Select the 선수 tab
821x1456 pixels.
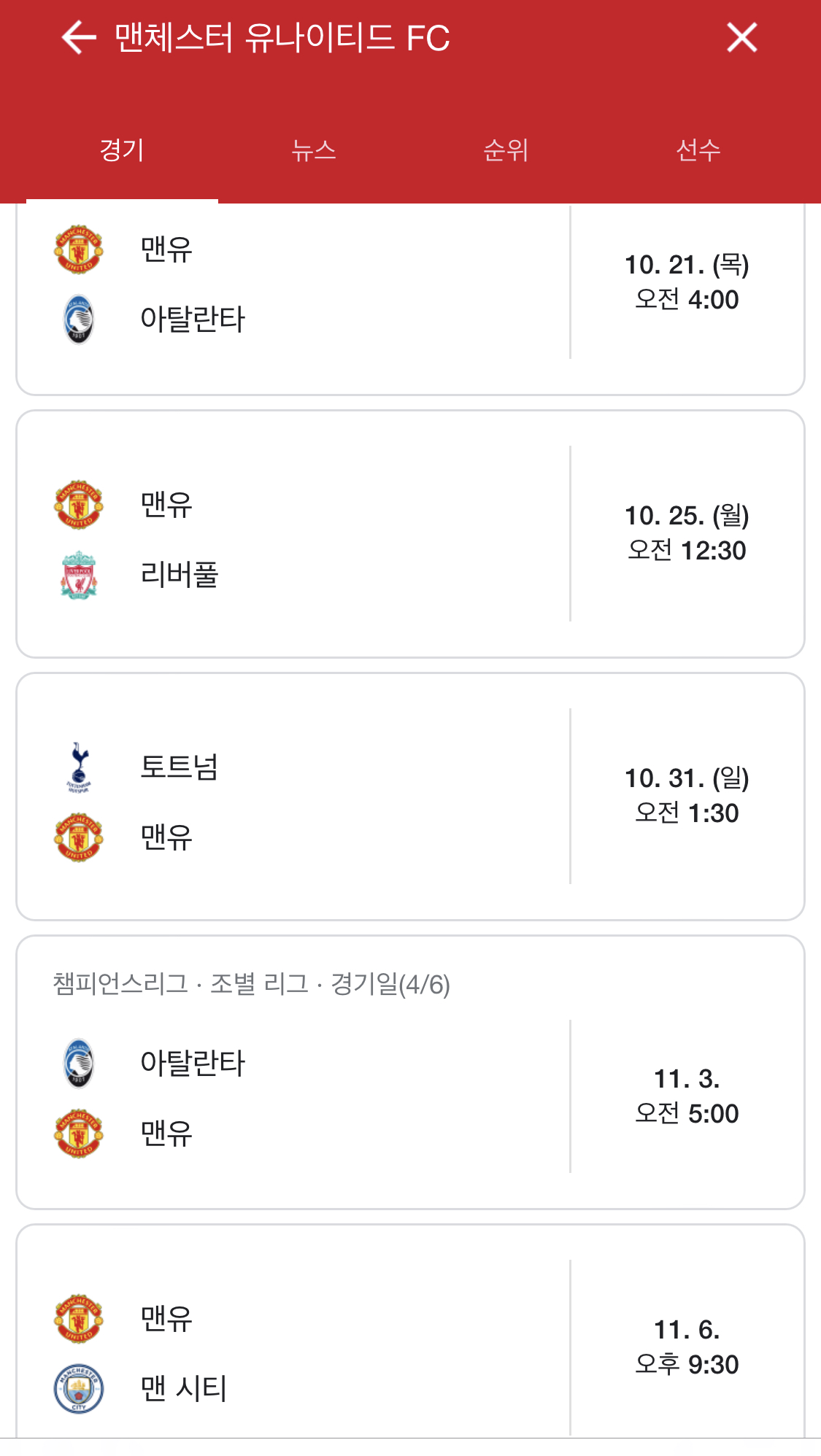698,150
